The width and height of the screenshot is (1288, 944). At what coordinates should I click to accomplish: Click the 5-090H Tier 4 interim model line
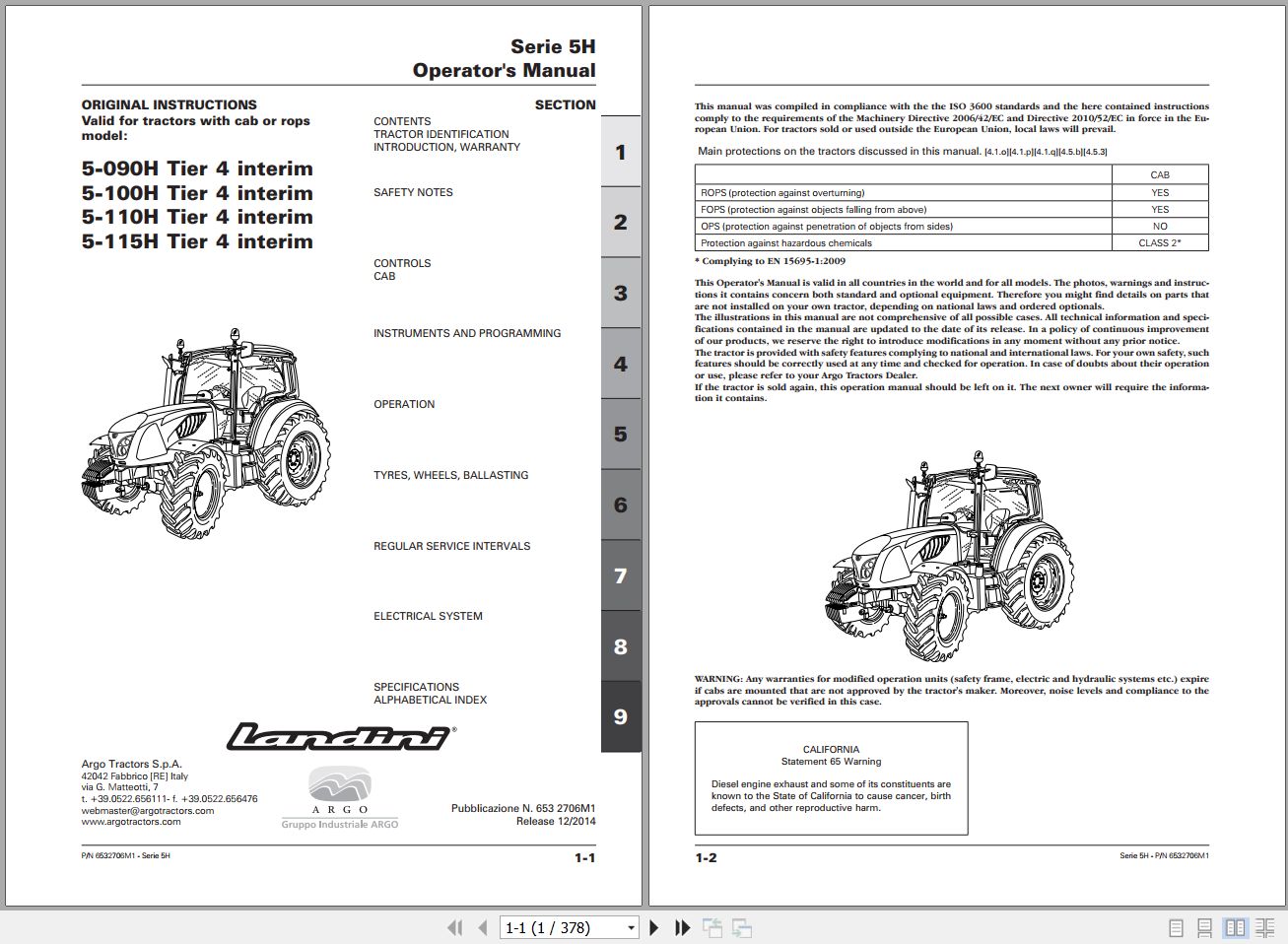click(x=197, y=169)
